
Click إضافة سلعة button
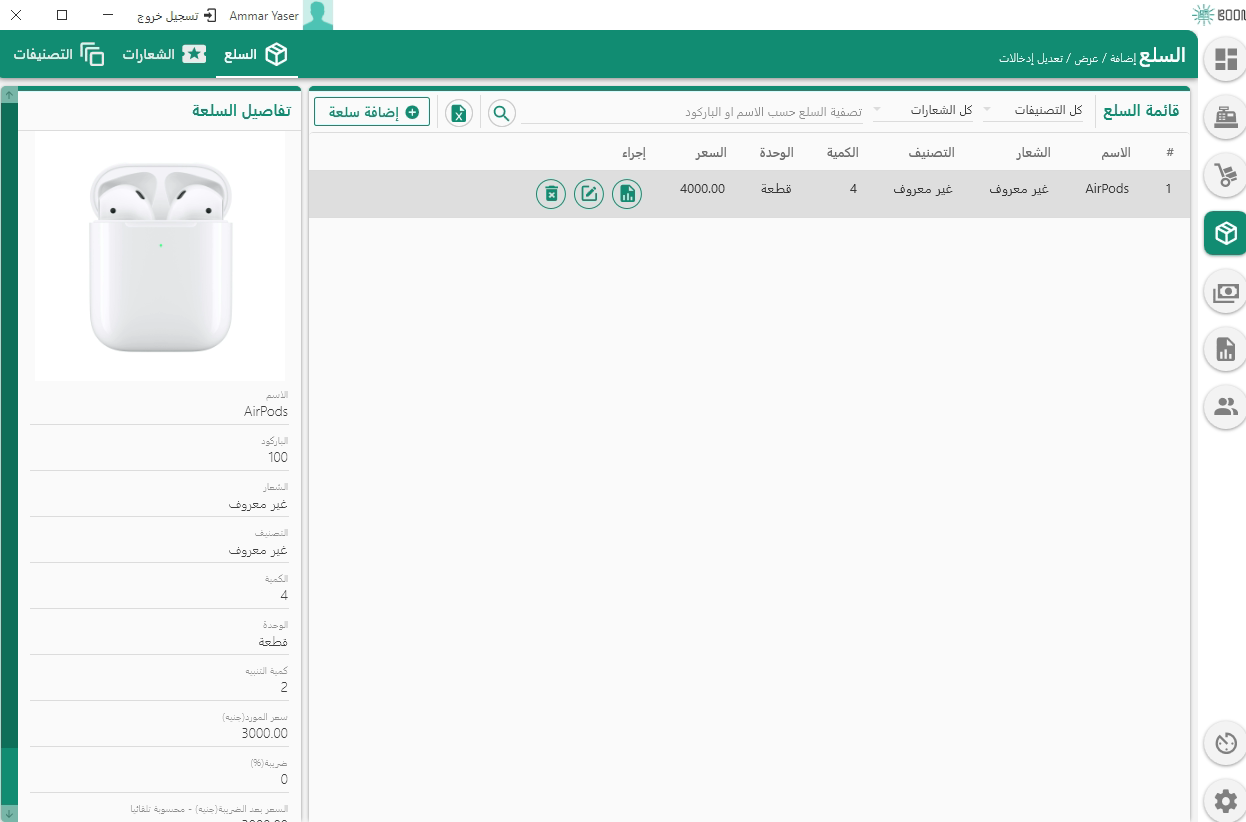[372, 112]
